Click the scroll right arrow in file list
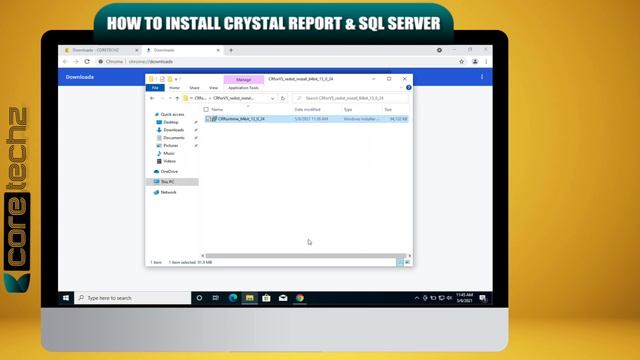This screenshot has height=360, width=640. (x=410, y=256)
